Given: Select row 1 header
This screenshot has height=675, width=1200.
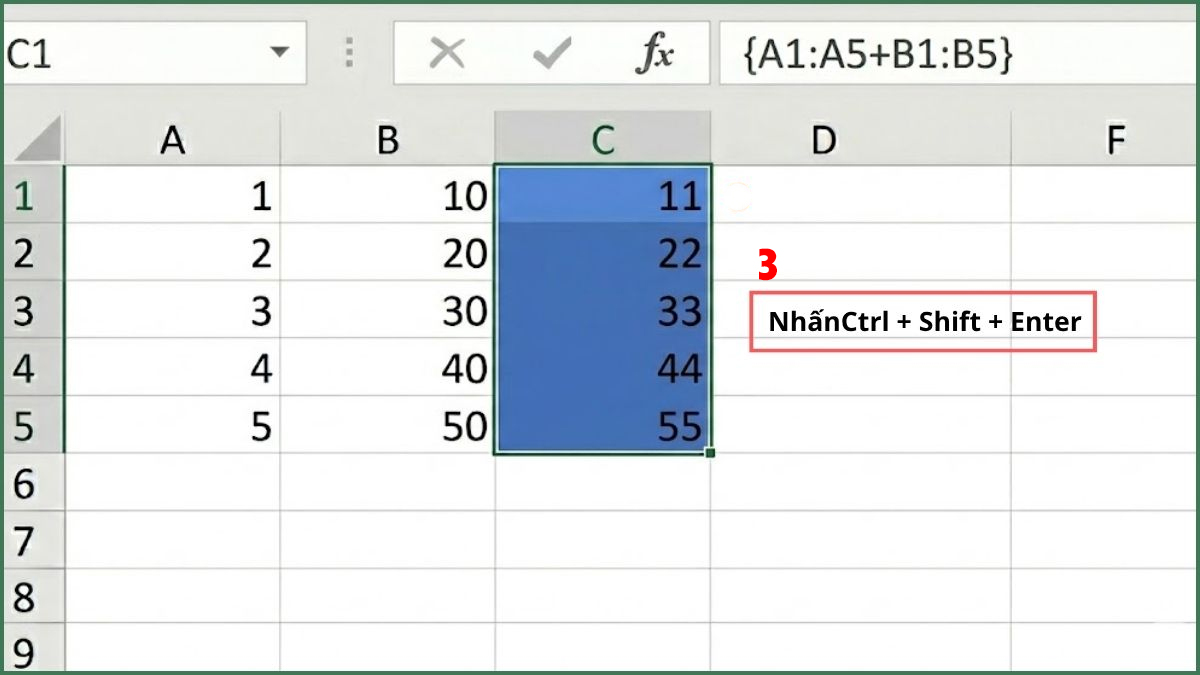Looking at the screenshot, I should point(28,196).
